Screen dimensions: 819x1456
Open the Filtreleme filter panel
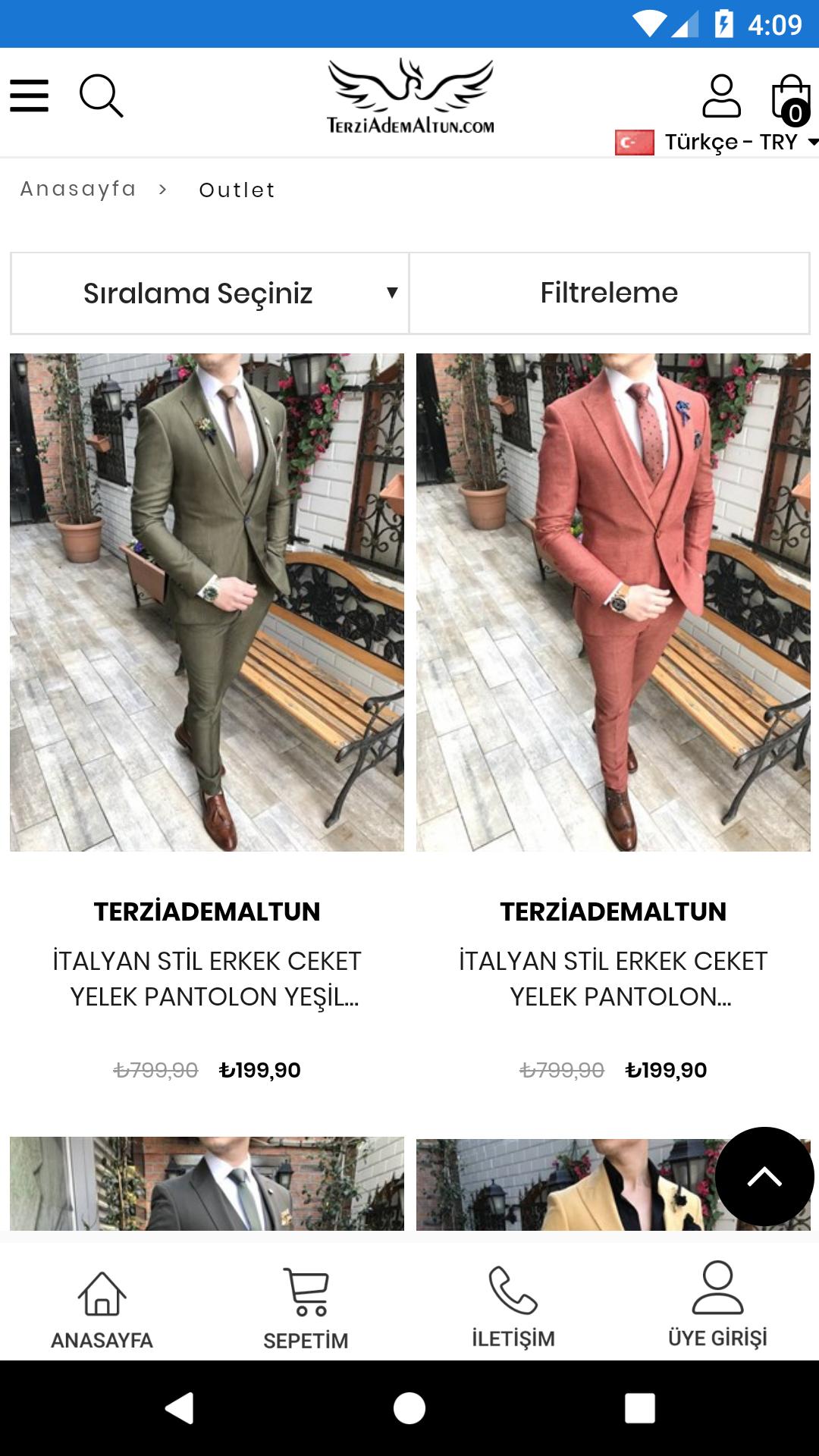(x=609, y=293)
